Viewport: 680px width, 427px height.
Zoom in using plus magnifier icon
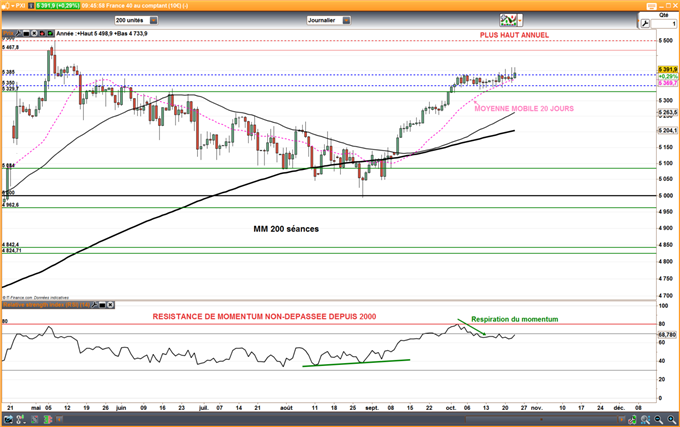point(672,419)
